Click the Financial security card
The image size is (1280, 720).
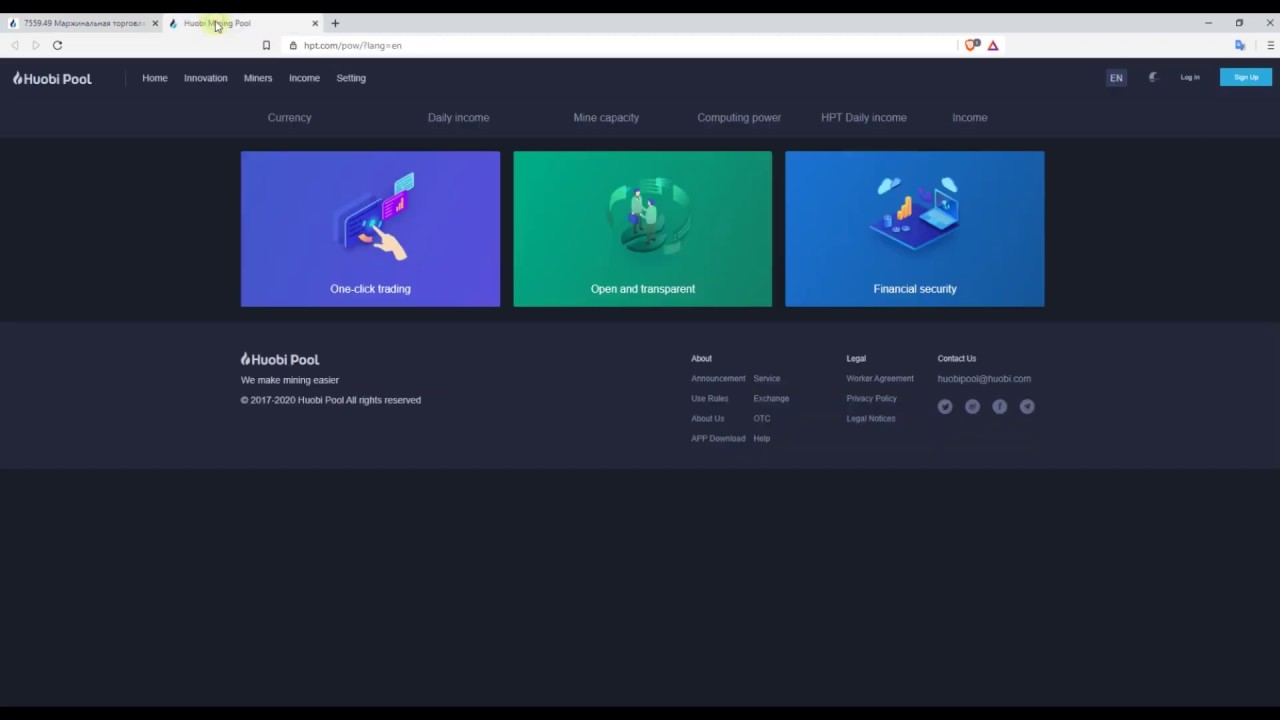915,229
